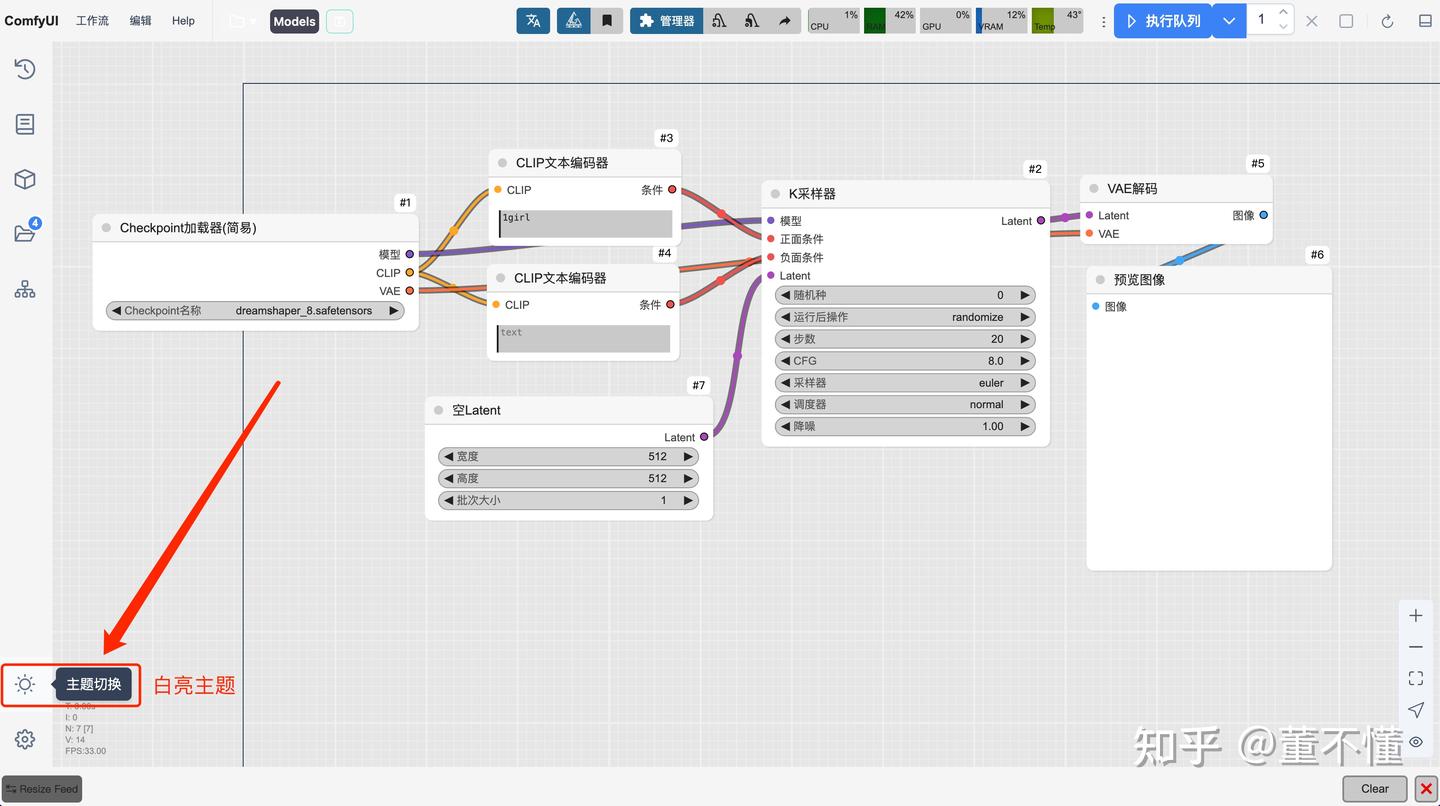Screen dimensions: 1440x806
Task: Fit view with the brackets icon
Action: pyautogui.click(x=1416, y=678)
